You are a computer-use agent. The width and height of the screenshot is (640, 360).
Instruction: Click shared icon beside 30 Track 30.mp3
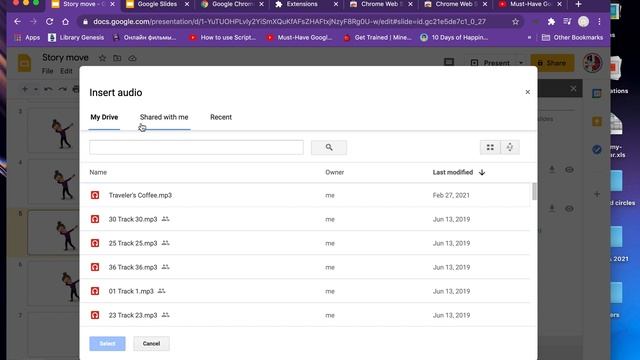pos(165,219)
